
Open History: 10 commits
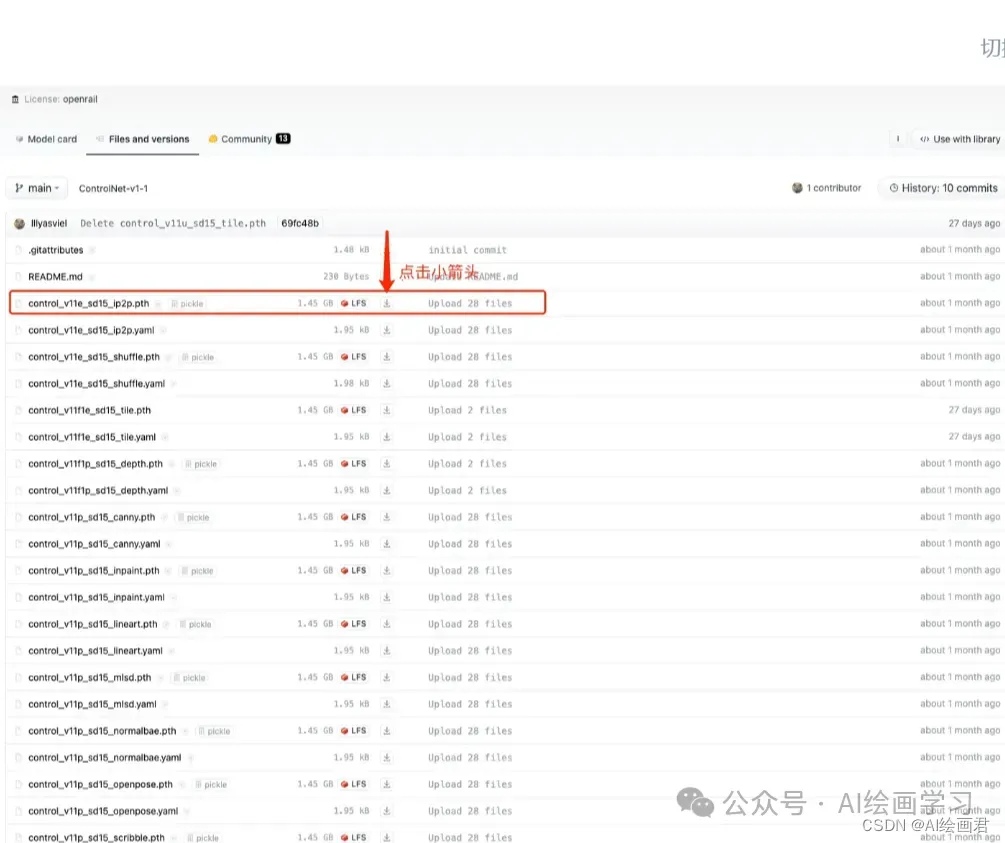943,188
